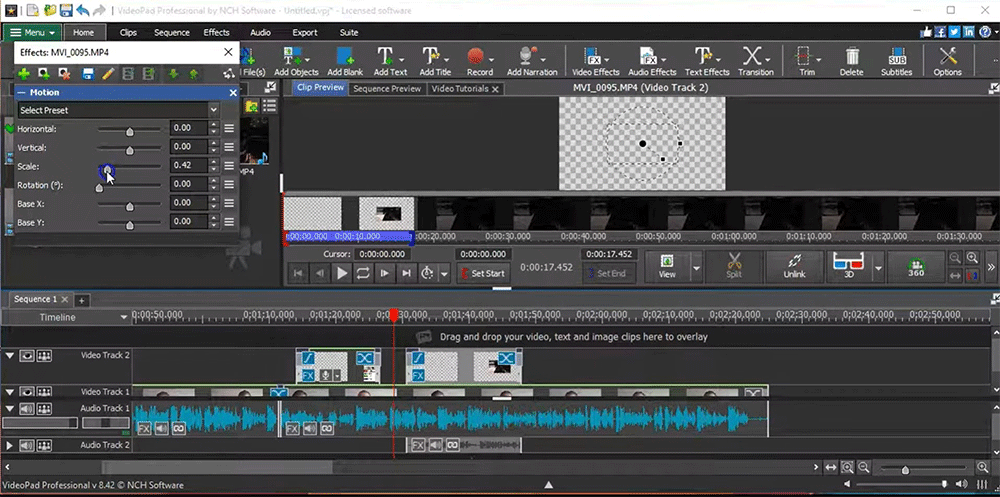This screenshot has width=1000, height=497.
Task: Mute Audio Track 1 speaker icon
Action: [27, 409]
